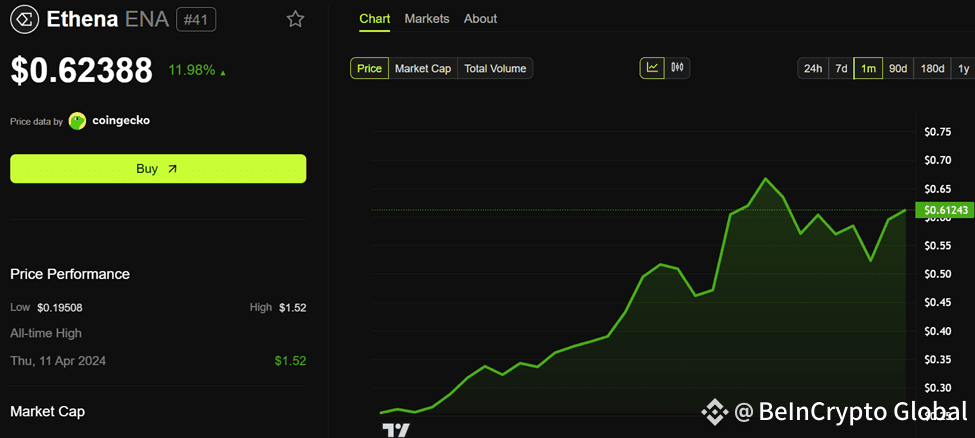Set chart range to 24h

(x=813, y=68)
